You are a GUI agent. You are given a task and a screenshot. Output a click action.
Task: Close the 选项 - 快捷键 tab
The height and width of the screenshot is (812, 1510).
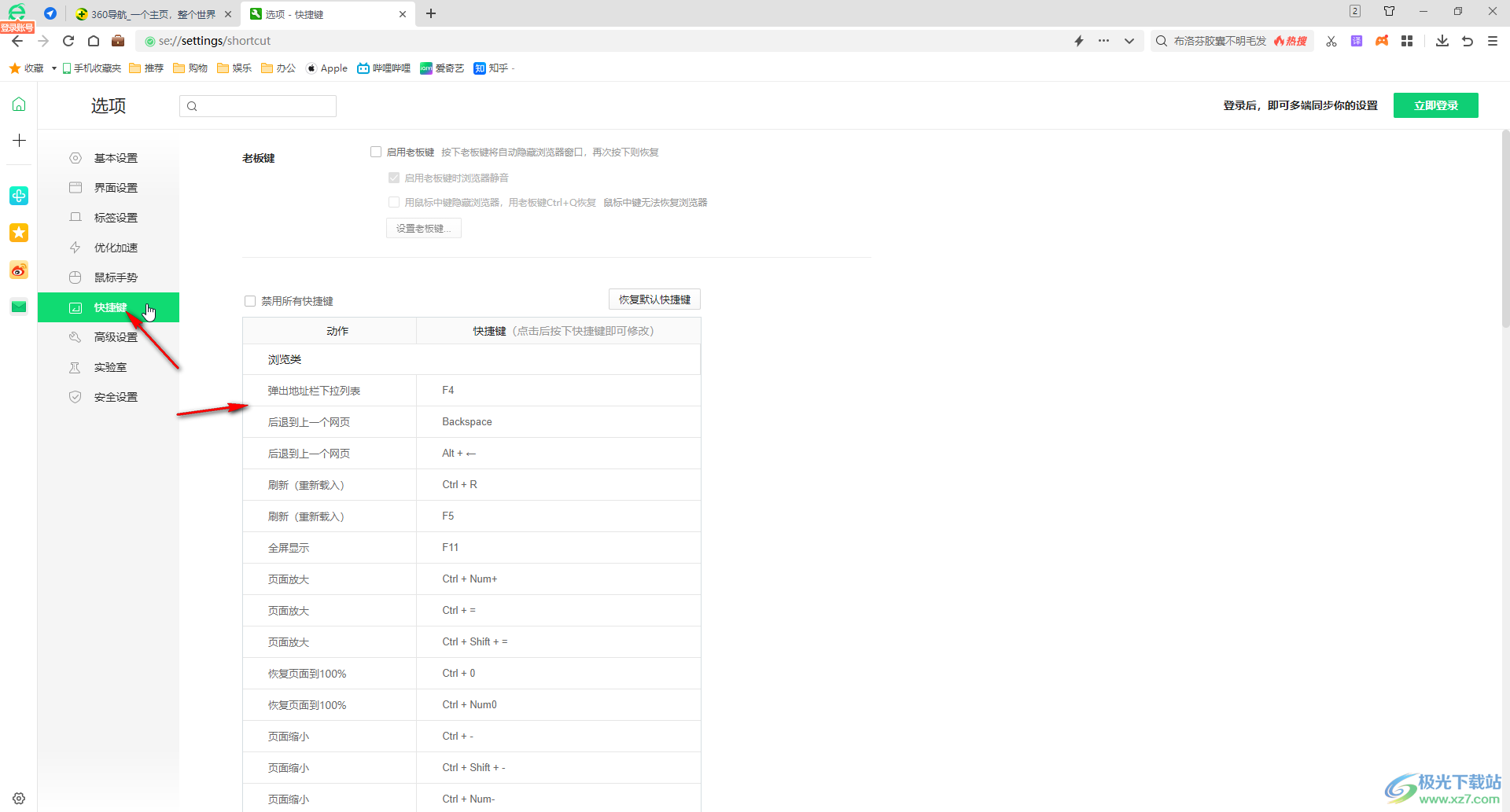pos(403,14)
